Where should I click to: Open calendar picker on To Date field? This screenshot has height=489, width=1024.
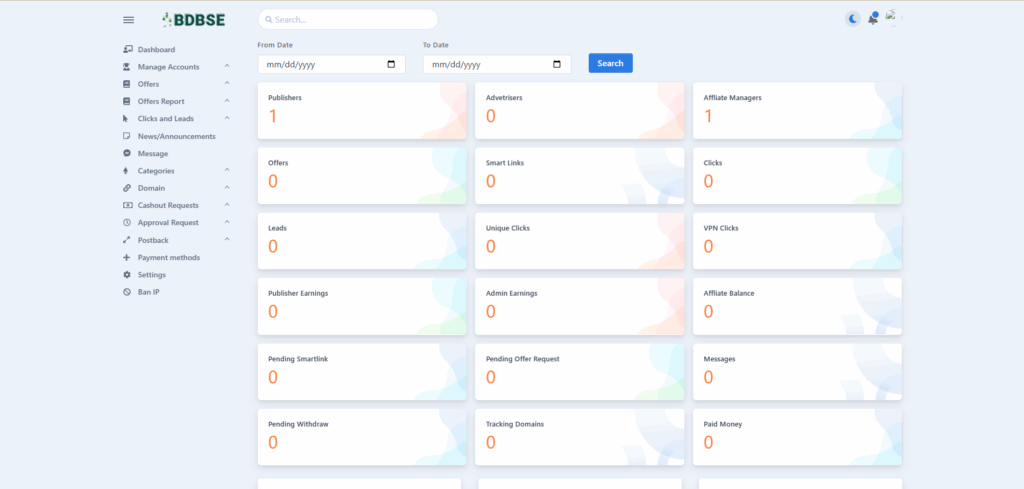557,65
